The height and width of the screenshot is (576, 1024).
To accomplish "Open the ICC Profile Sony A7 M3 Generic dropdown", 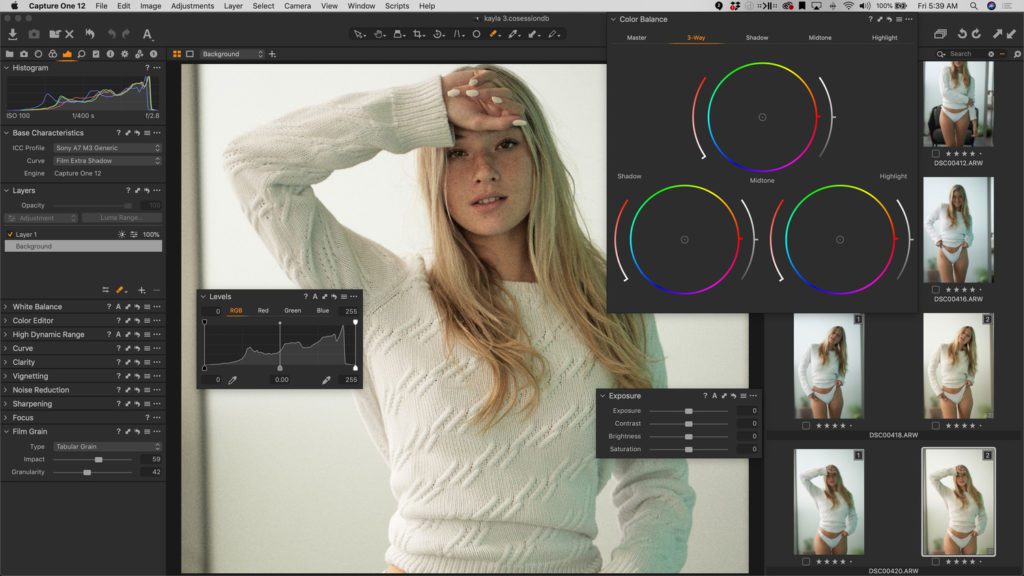I will pos(107,148).
